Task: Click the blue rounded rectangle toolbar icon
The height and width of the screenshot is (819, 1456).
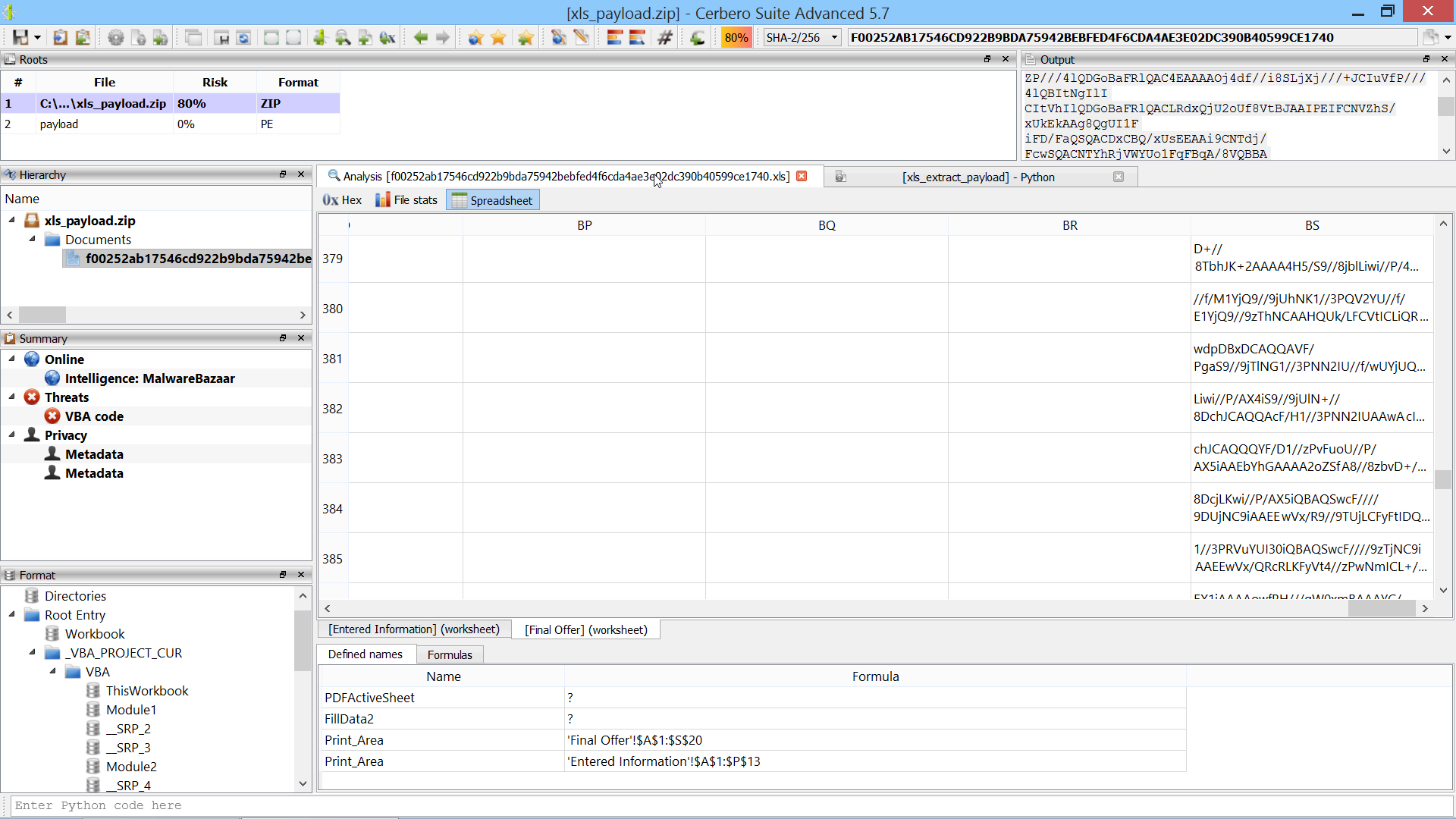Action: pyautogui.click(x=293, y=37)
